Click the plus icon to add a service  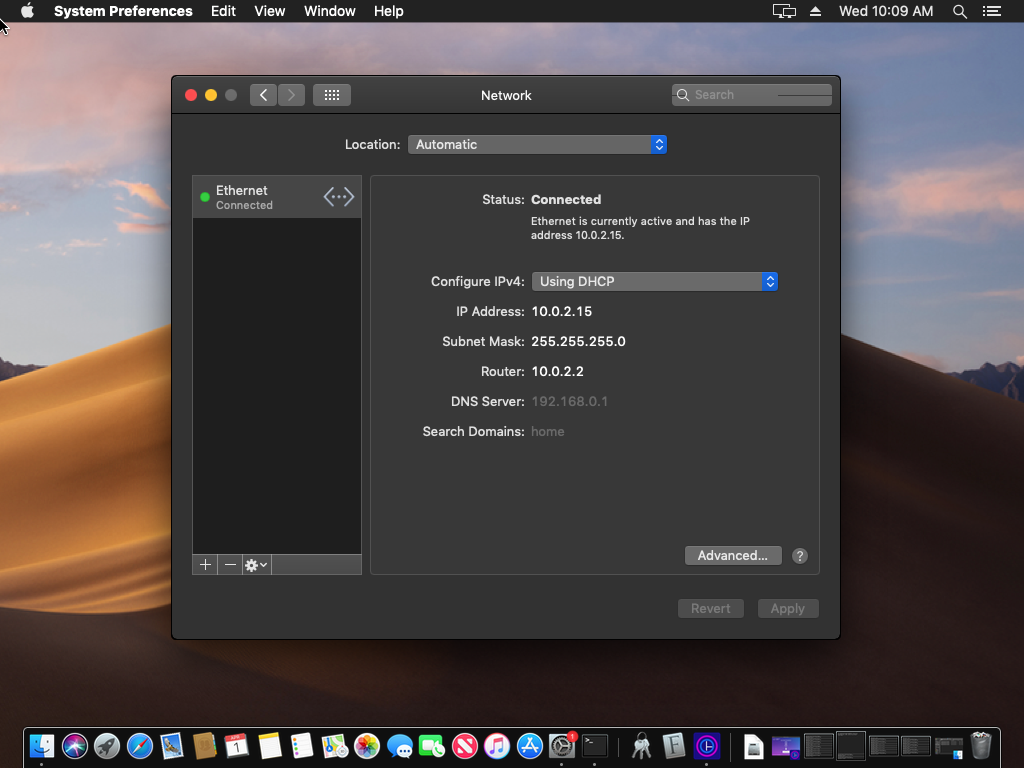coord(205,565)
